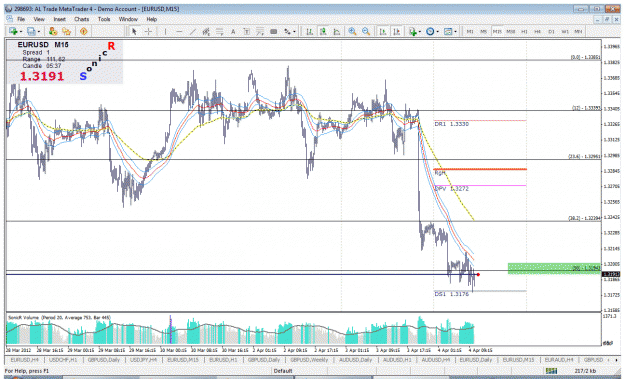Select the Crosshair tool
Viewport: 625px width, 379px height.
[x=148, y=31]
